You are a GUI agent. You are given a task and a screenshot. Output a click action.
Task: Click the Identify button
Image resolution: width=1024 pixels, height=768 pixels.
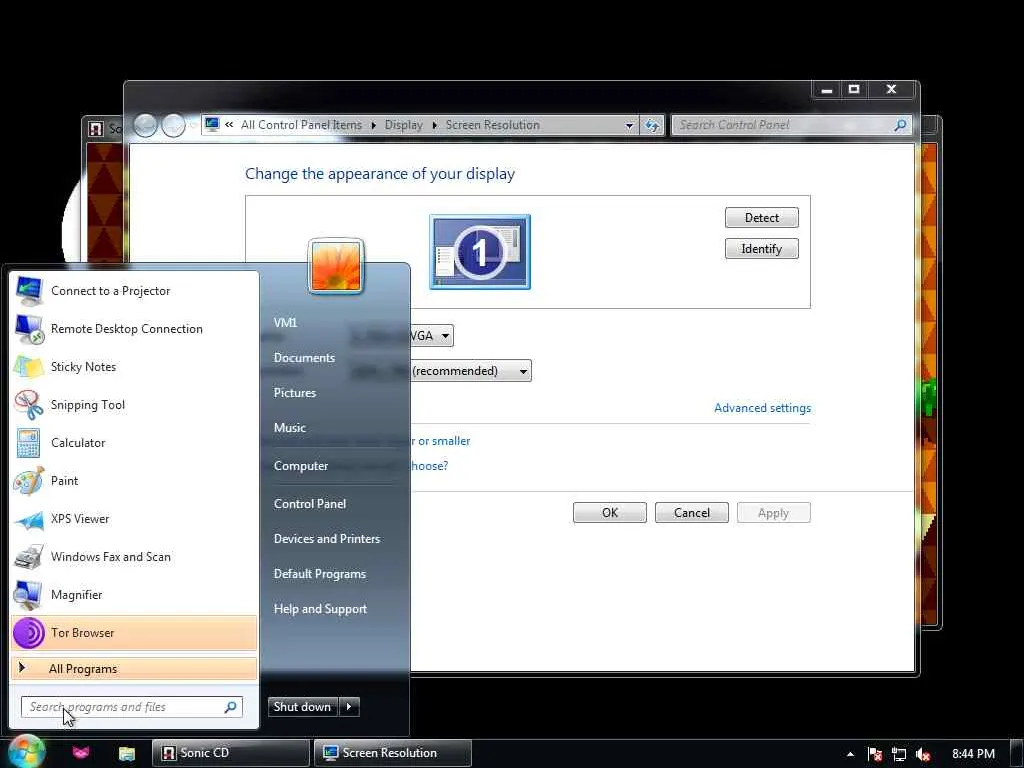[761, 249]
